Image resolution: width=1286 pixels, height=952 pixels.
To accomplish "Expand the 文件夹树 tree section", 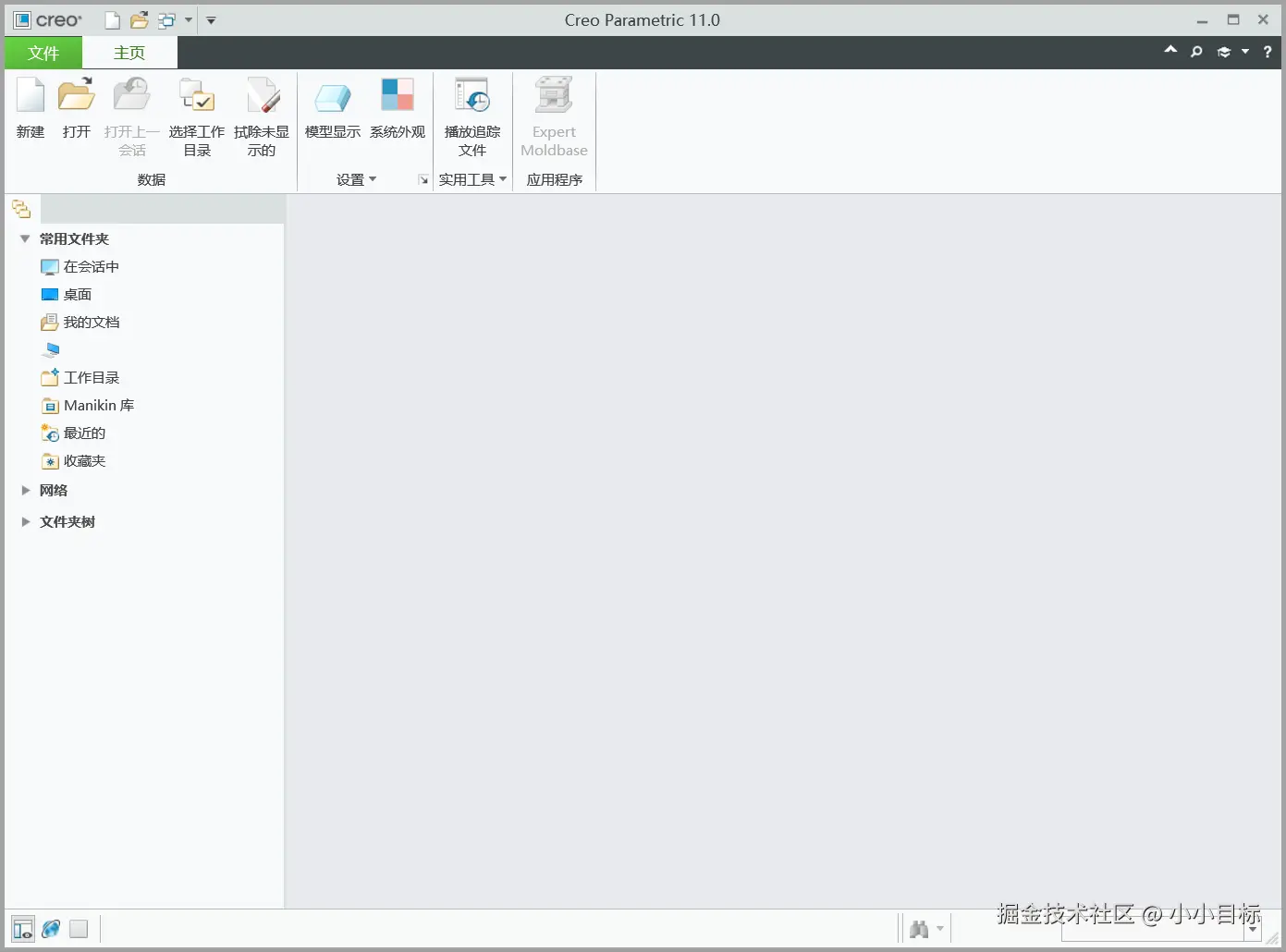I will point(26,522).
